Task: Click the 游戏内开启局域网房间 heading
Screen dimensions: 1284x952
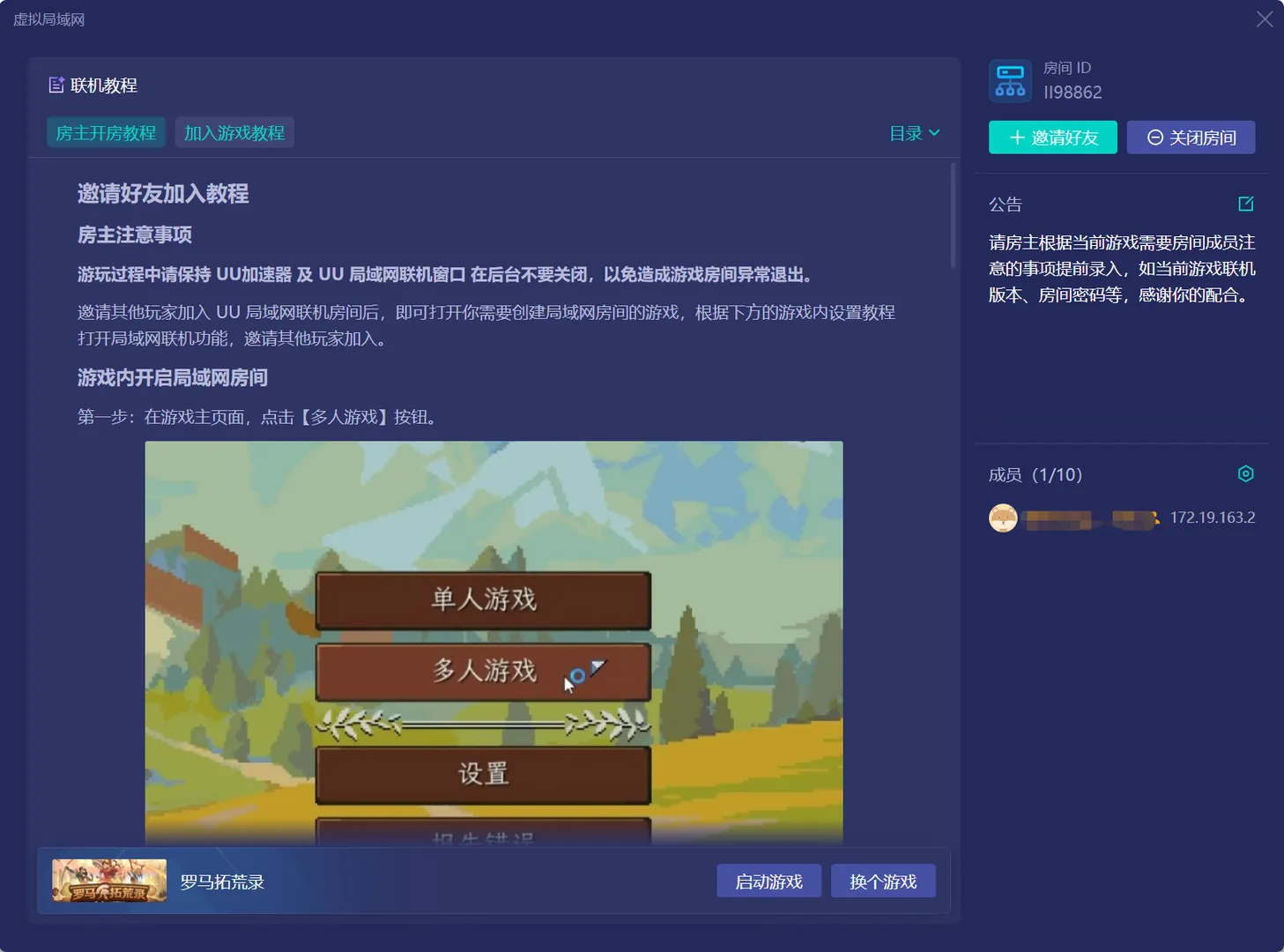Action: pyautogui.click(x=173, y=378)
